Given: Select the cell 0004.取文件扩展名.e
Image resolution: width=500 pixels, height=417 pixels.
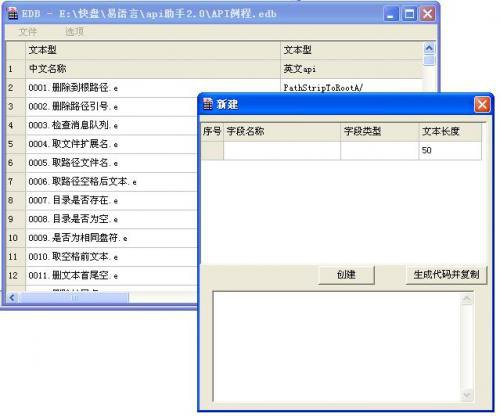Looking at the screenshot, I should [111, 144].
